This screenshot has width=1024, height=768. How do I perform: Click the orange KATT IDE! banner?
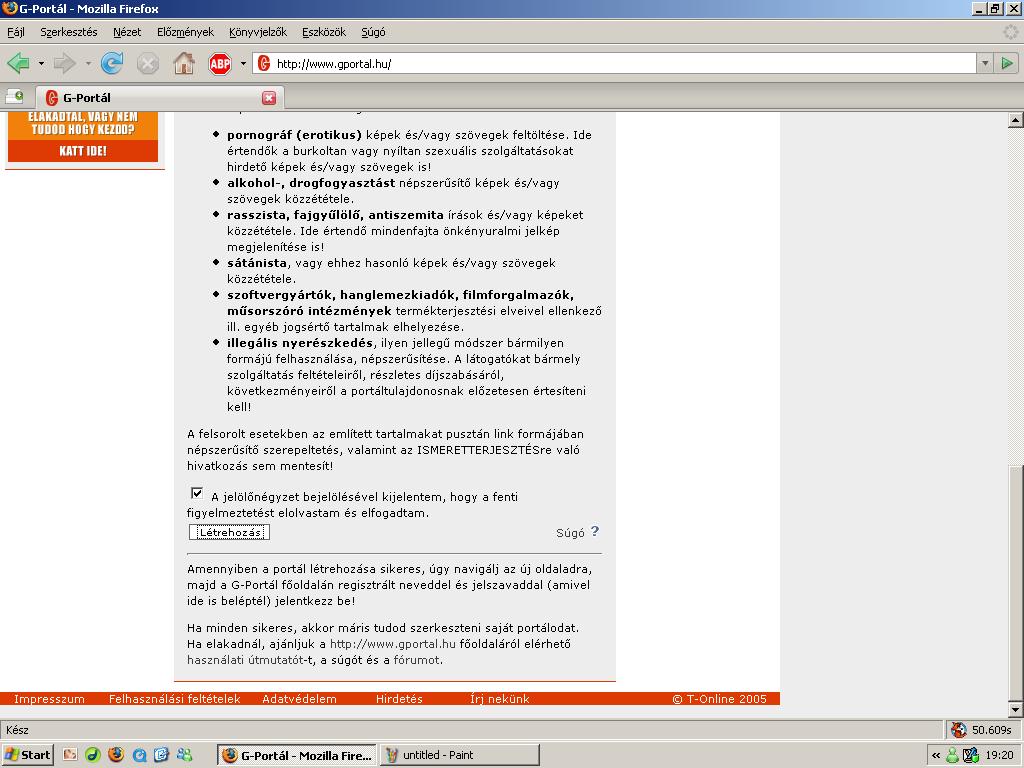point(83,151)
